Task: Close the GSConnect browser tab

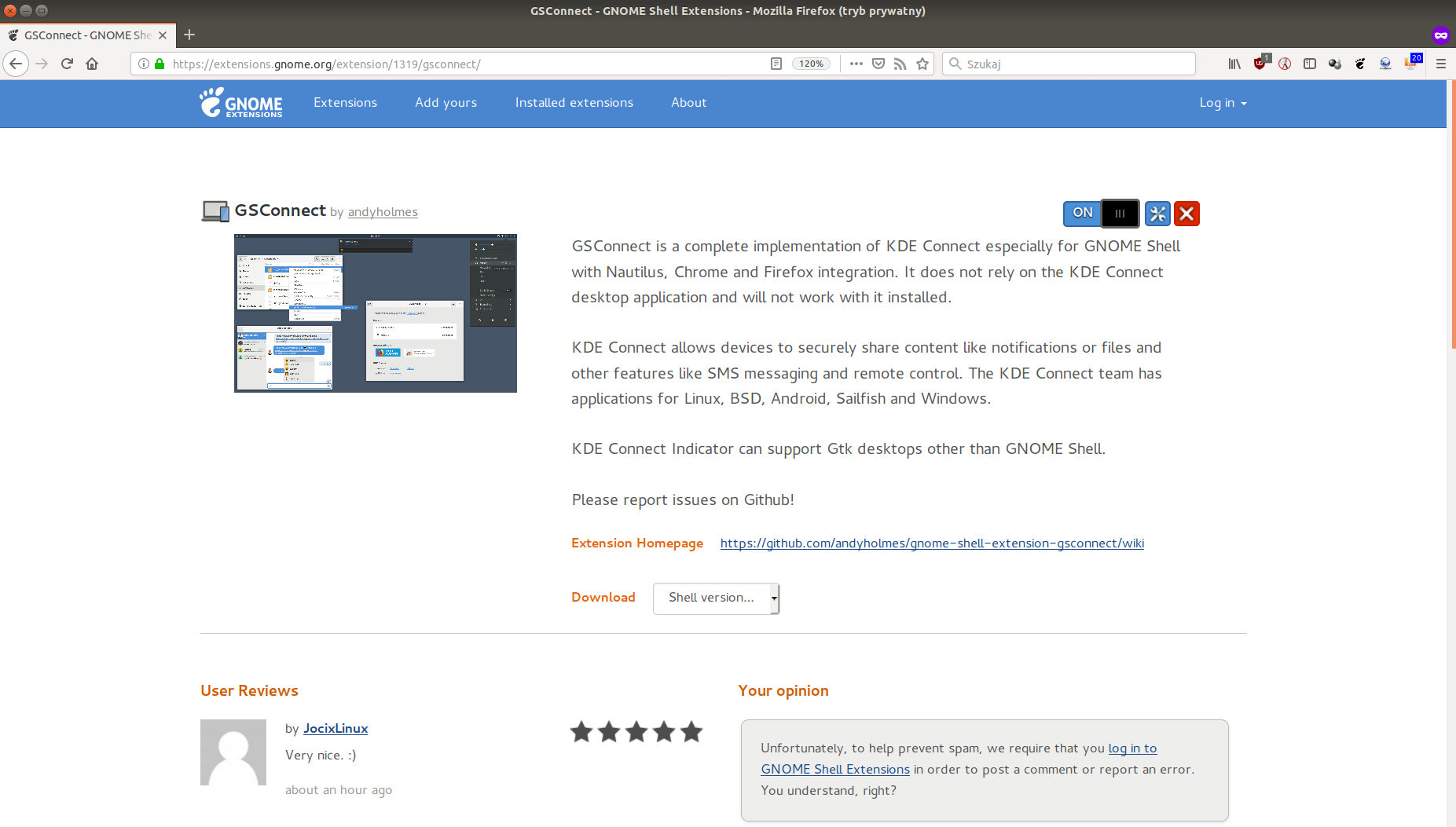Action: pos(163,35)
